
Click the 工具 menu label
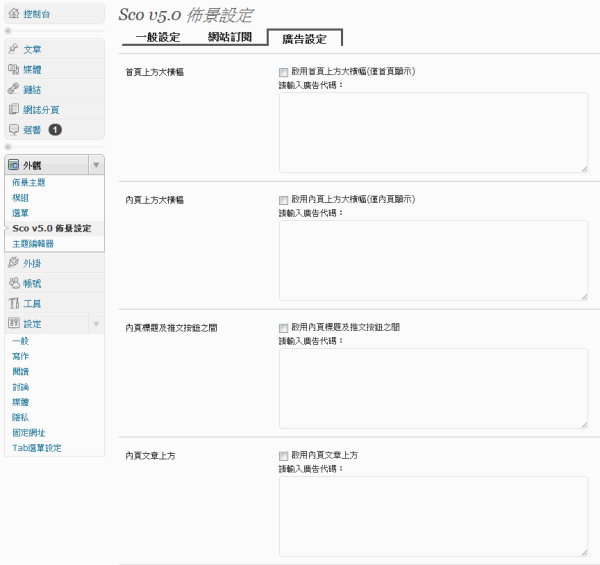click(32, 304)
